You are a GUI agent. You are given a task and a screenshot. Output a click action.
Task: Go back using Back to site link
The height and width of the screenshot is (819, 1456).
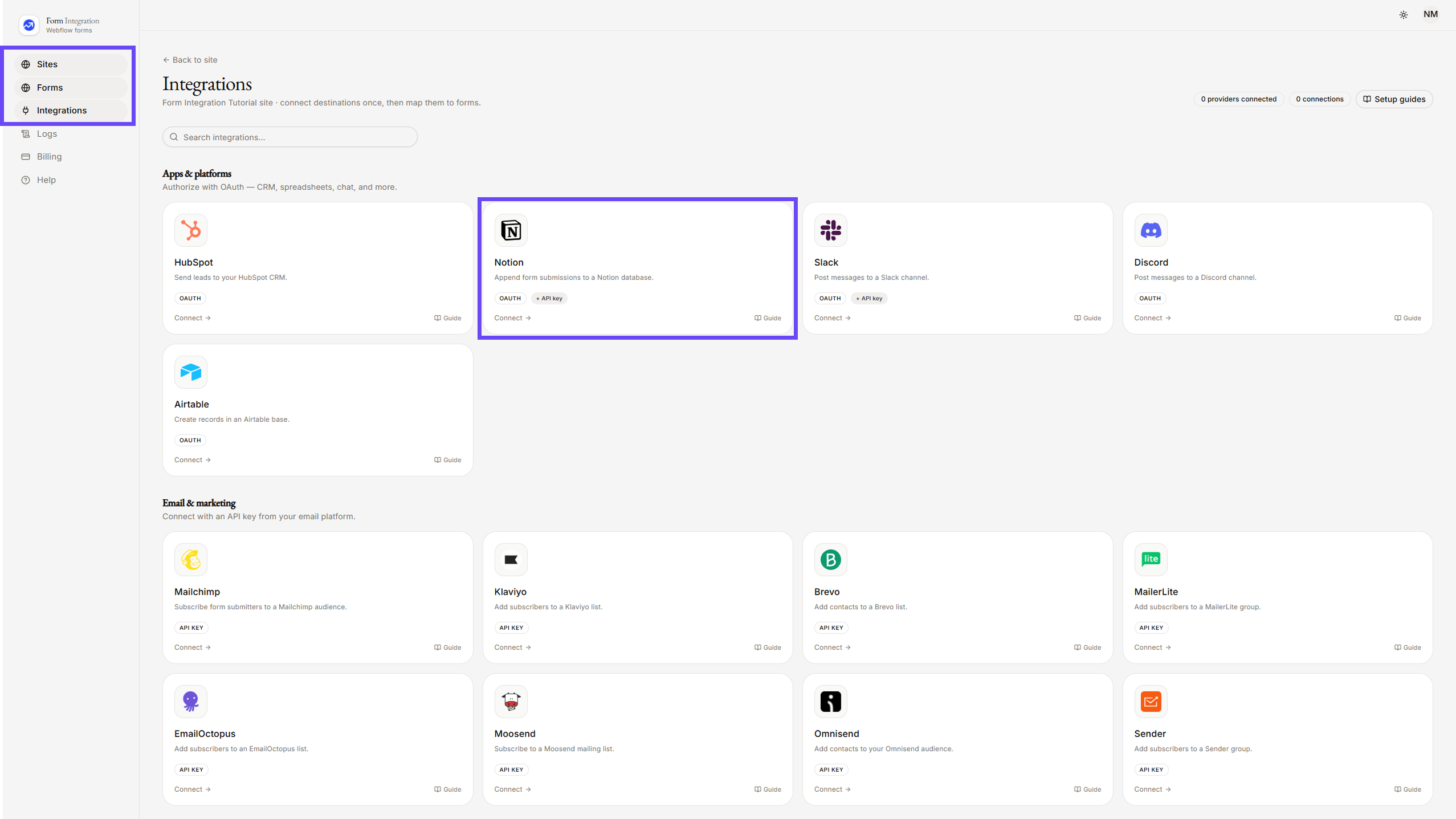point(190,60)
